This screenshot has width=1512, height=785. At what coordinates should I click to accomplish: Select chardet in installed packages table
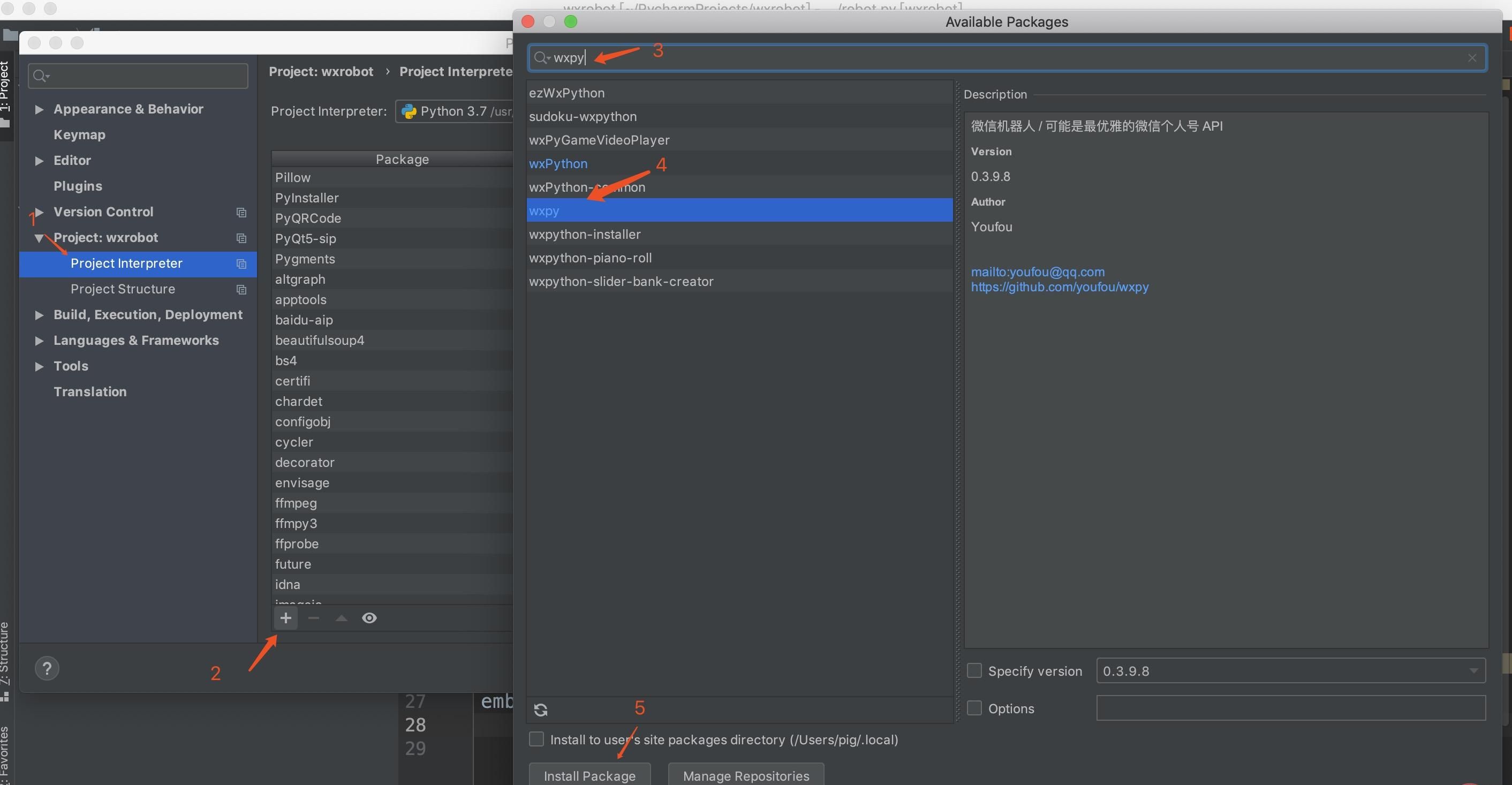pos(392,402)
